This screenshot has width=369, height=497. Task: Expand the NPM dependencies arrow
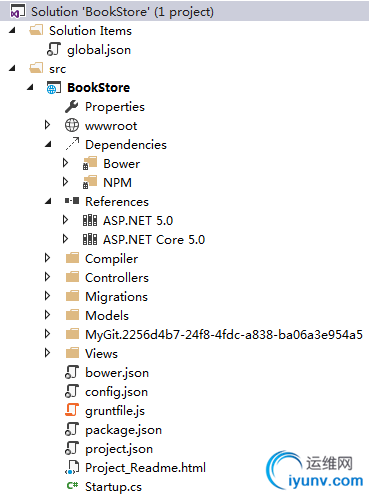(x=65, y=182)
